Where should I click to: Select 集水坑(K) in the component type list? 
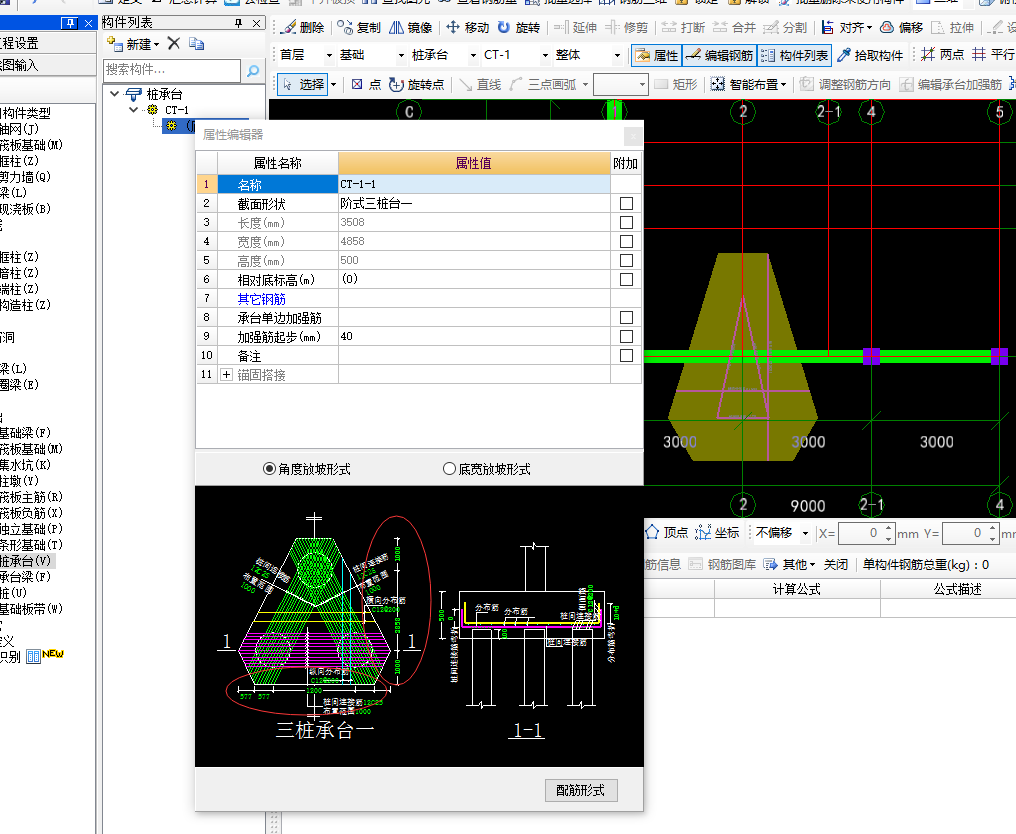25,465
